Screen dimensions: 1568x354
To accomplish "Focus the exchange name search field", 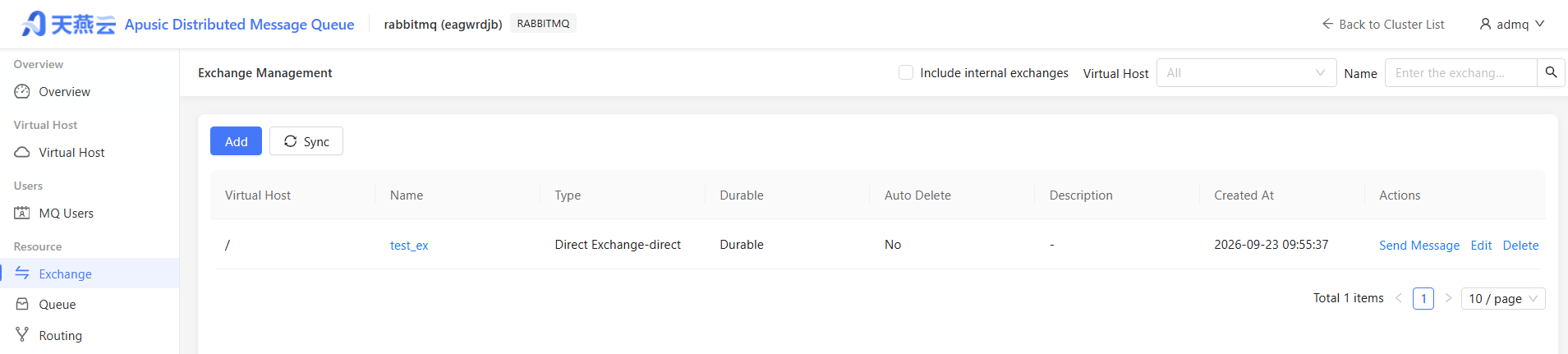I will pyautogui.click(x=1460, y=72).
